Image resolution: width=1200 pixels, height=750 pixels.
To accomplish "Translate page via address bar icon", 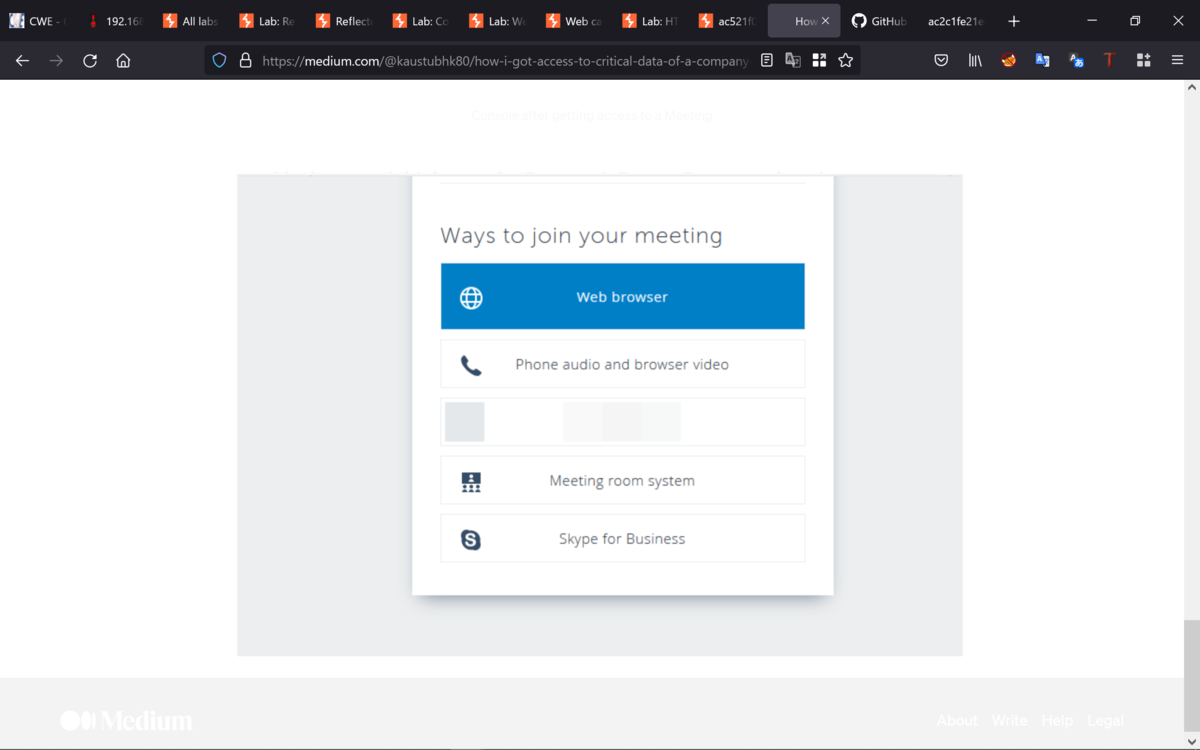I will pos(793,60).
